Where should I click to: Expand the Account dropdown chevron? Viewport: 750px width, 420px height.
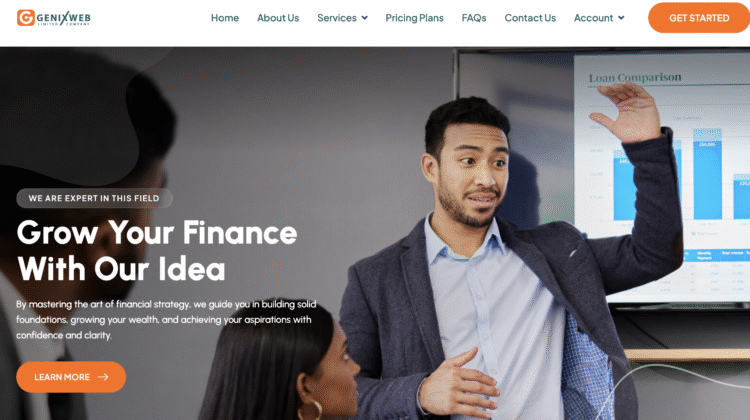tap(621, 18)
